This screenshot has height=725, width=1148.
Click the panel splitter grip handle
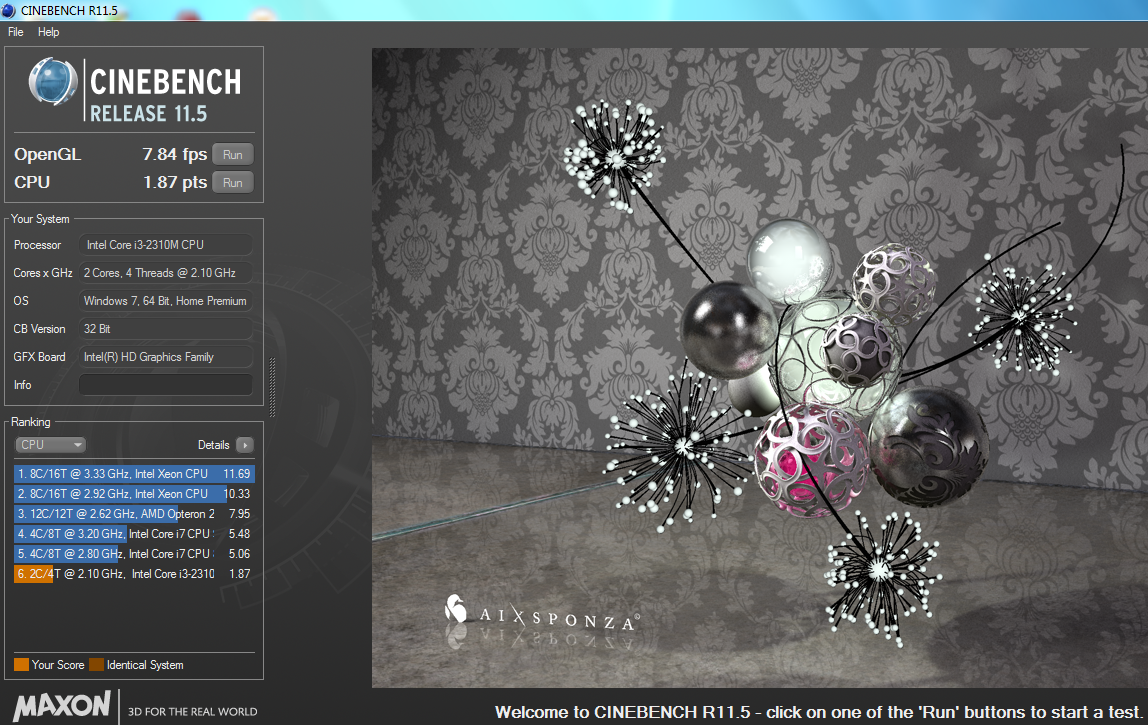pyautogui.click(x=272, y=387)
